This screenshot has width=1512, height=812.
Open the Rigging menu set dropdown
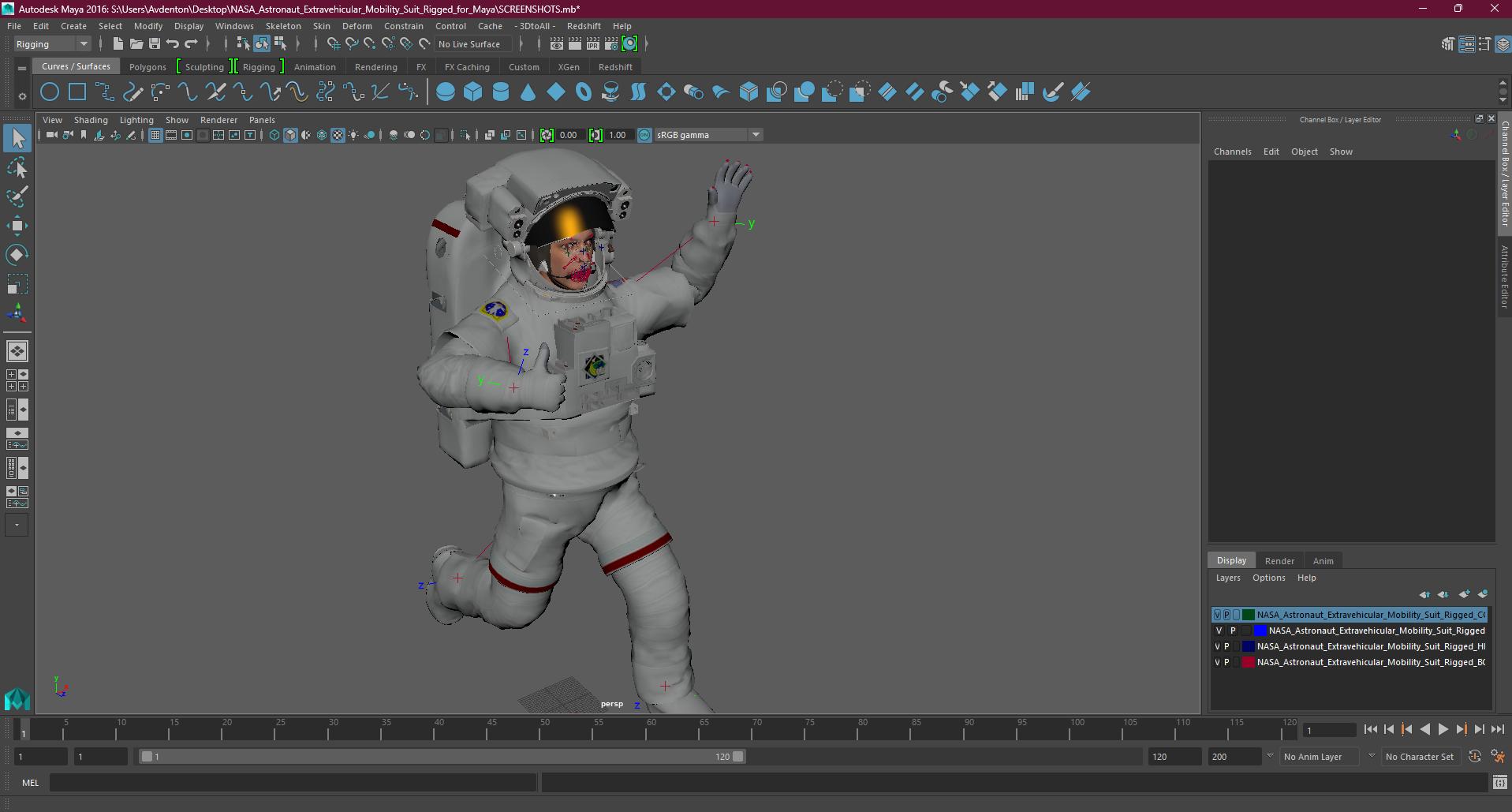pyautogui.click(x=52, y=44)
